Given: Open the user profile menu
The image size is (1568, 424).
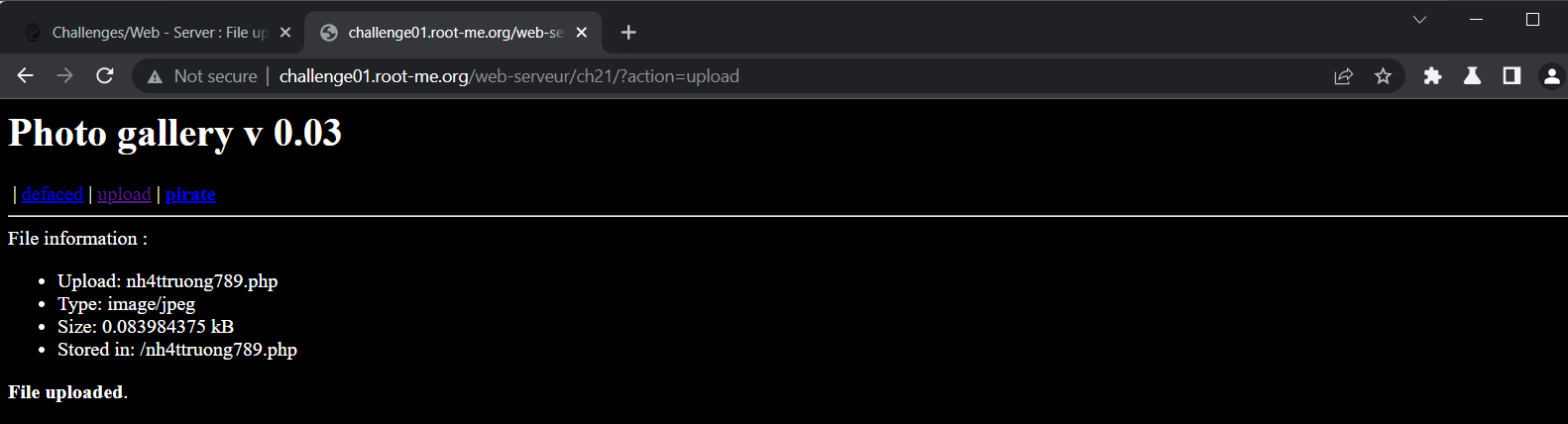Looking at the screenshot, I should 1551,76.
